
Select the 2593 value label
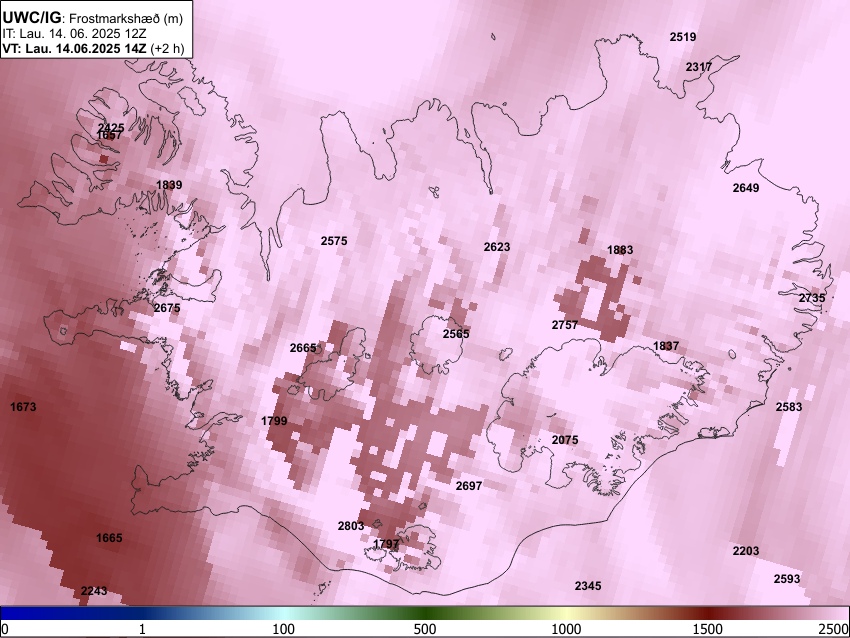(787, 579)
